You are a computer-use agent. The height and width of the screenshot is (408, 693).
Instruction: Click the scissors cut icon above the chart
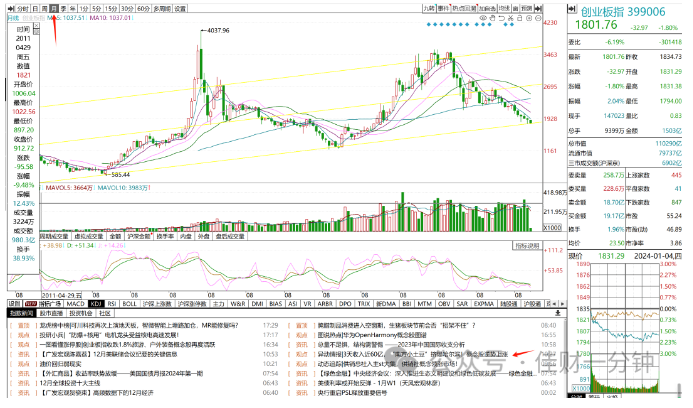coord(510,18)
